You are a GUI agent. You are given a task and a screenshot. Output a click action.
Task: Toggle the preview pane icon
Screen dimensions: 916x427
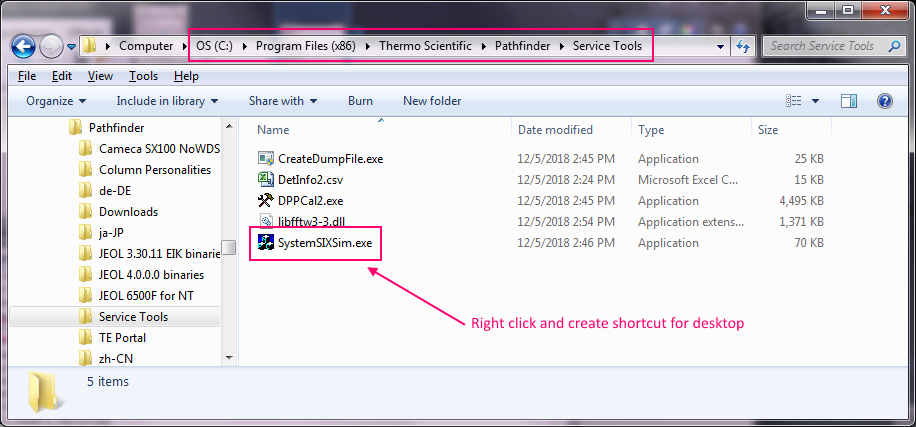[849, 101]
